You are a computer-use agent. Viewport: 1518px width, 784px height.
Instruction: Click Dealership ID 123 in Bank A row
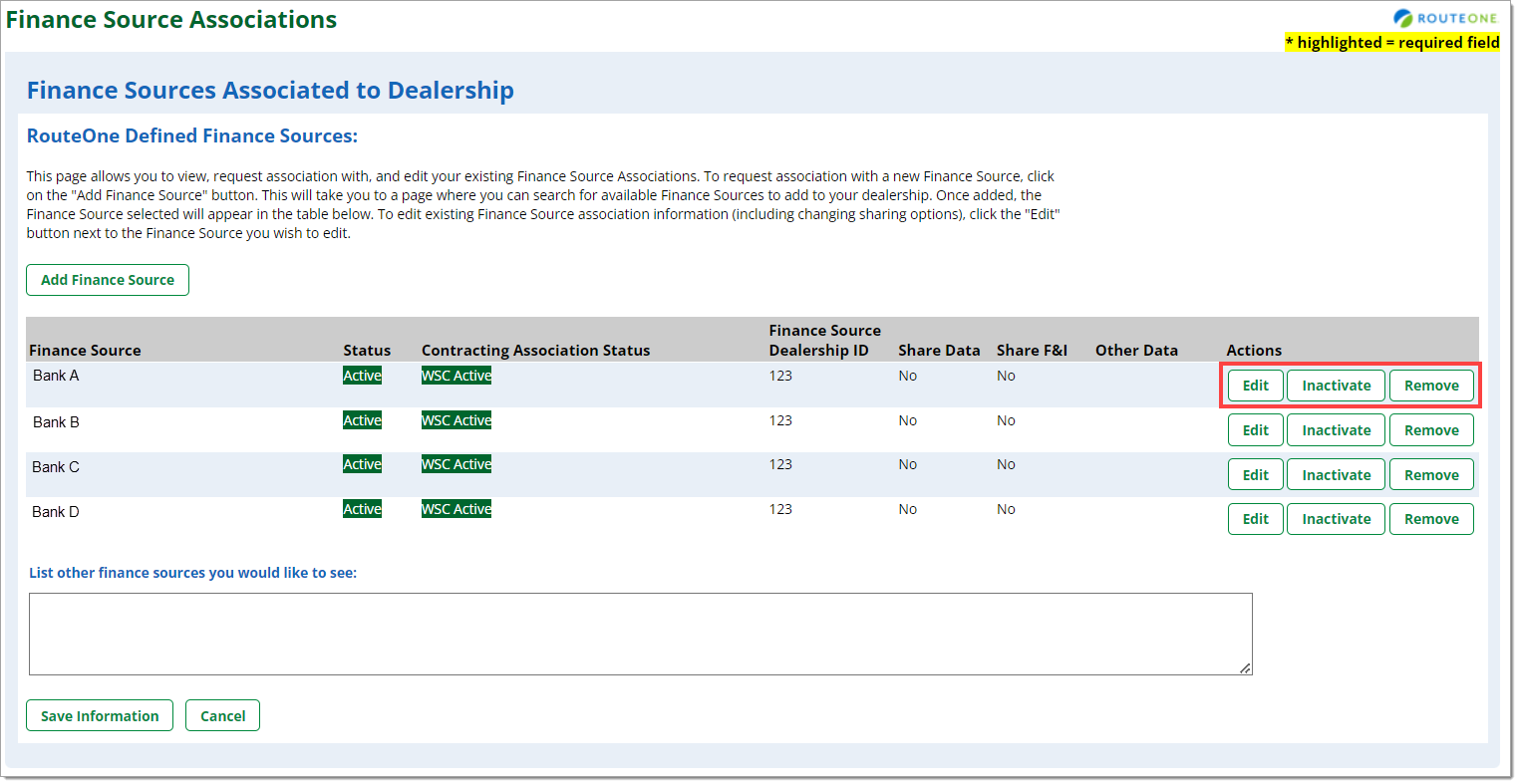pos(780,376)
